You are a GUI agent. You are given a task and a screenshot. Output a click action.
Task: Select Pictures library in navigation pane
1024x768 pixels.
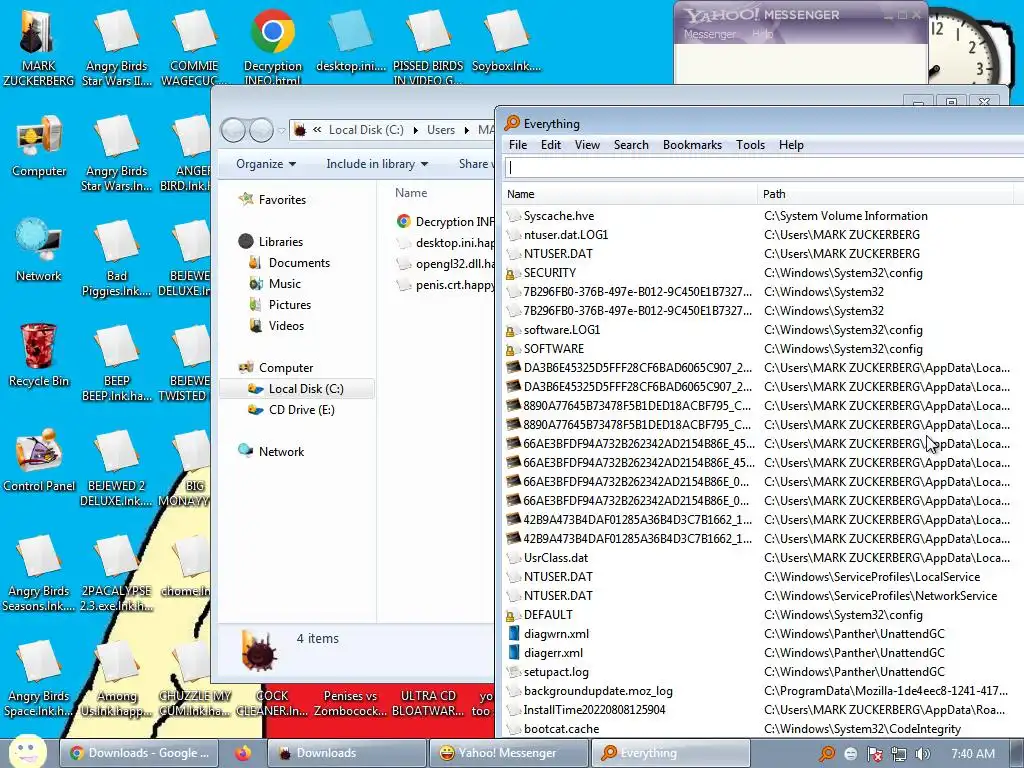tap(289, 304)
